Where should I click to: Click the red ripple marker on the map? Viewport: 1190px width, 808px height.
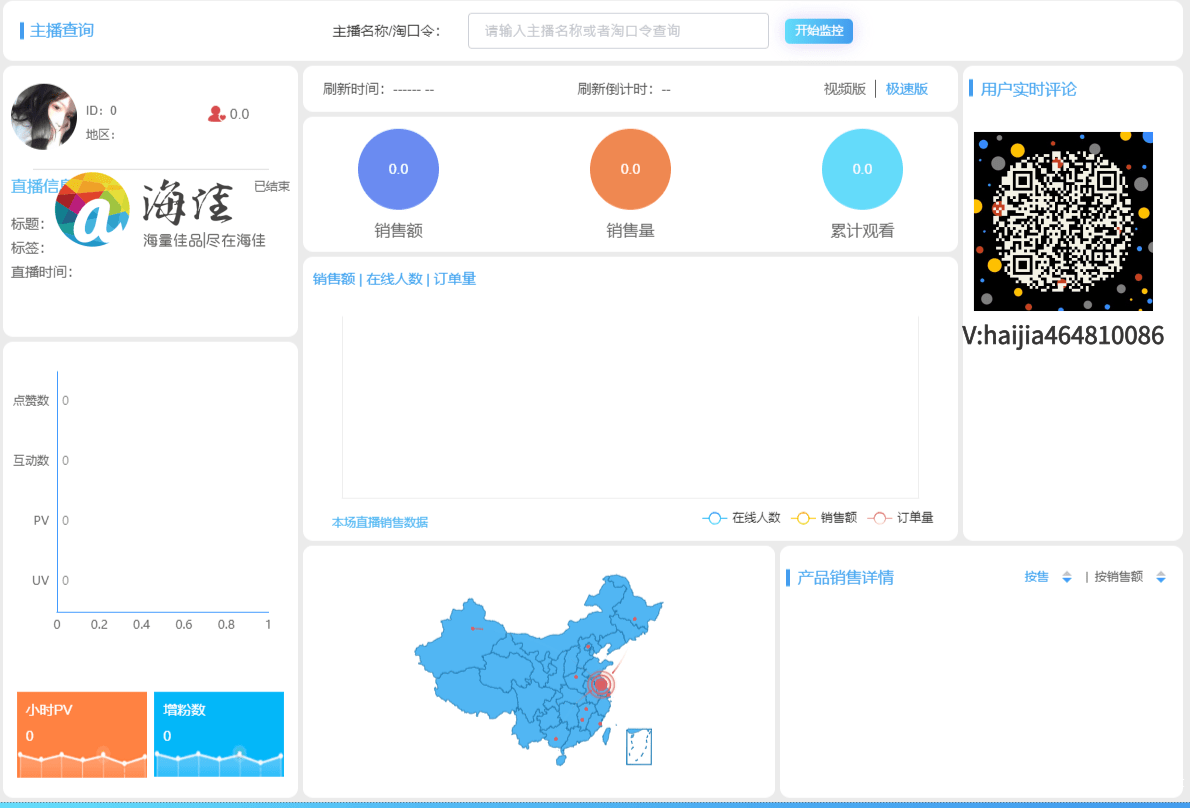[600, 684]
